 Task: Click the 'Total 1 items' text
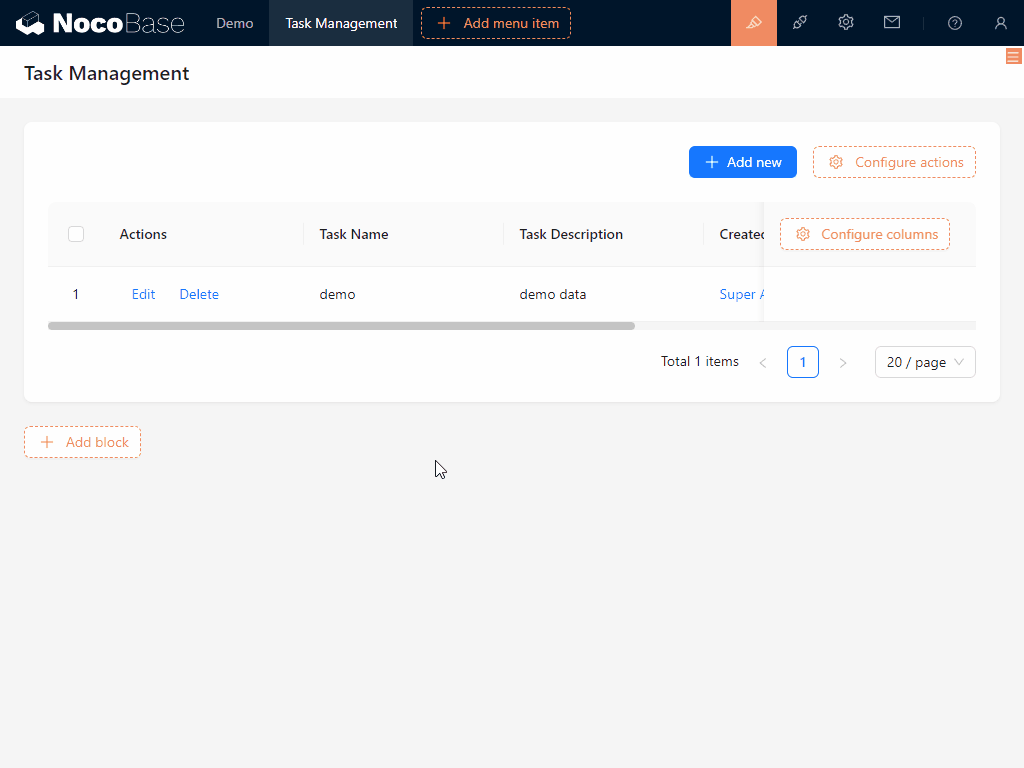699,361
